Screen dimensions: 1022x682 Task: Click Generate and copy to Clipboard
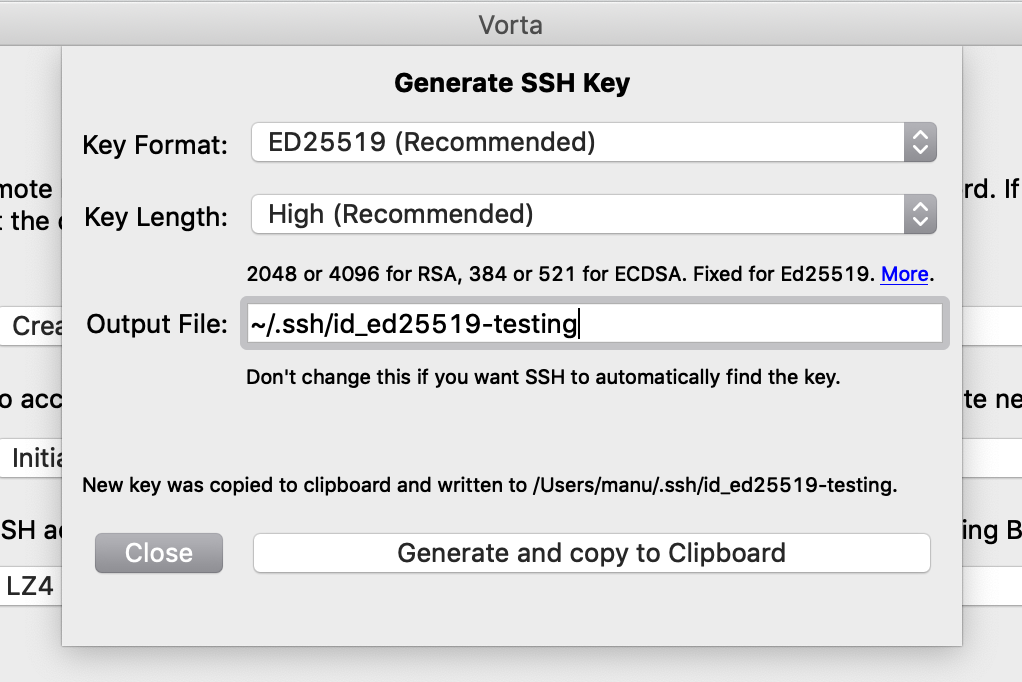click(591, 553)
